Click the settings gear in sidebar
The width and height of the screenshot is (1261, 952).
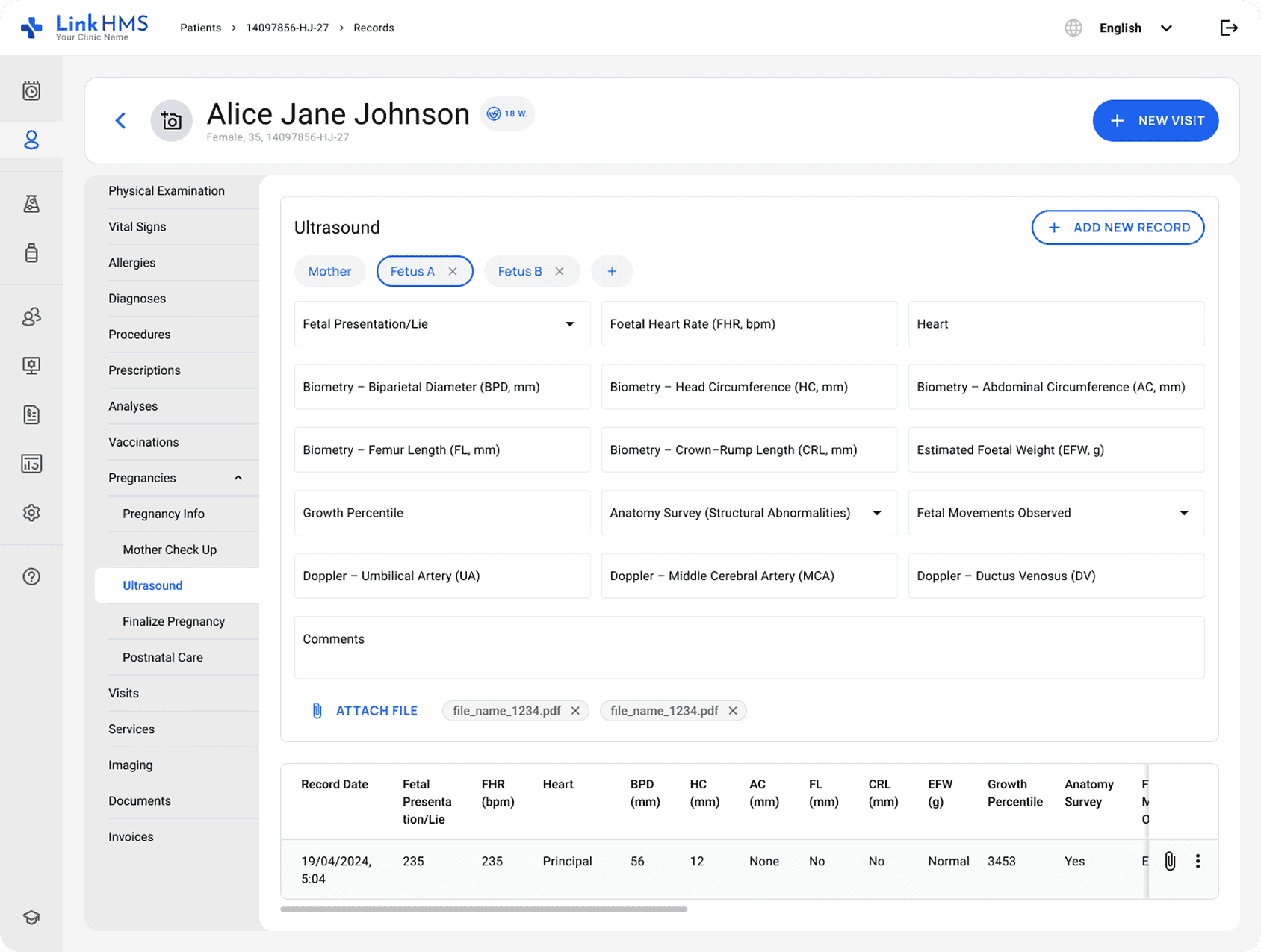(31, 513)
